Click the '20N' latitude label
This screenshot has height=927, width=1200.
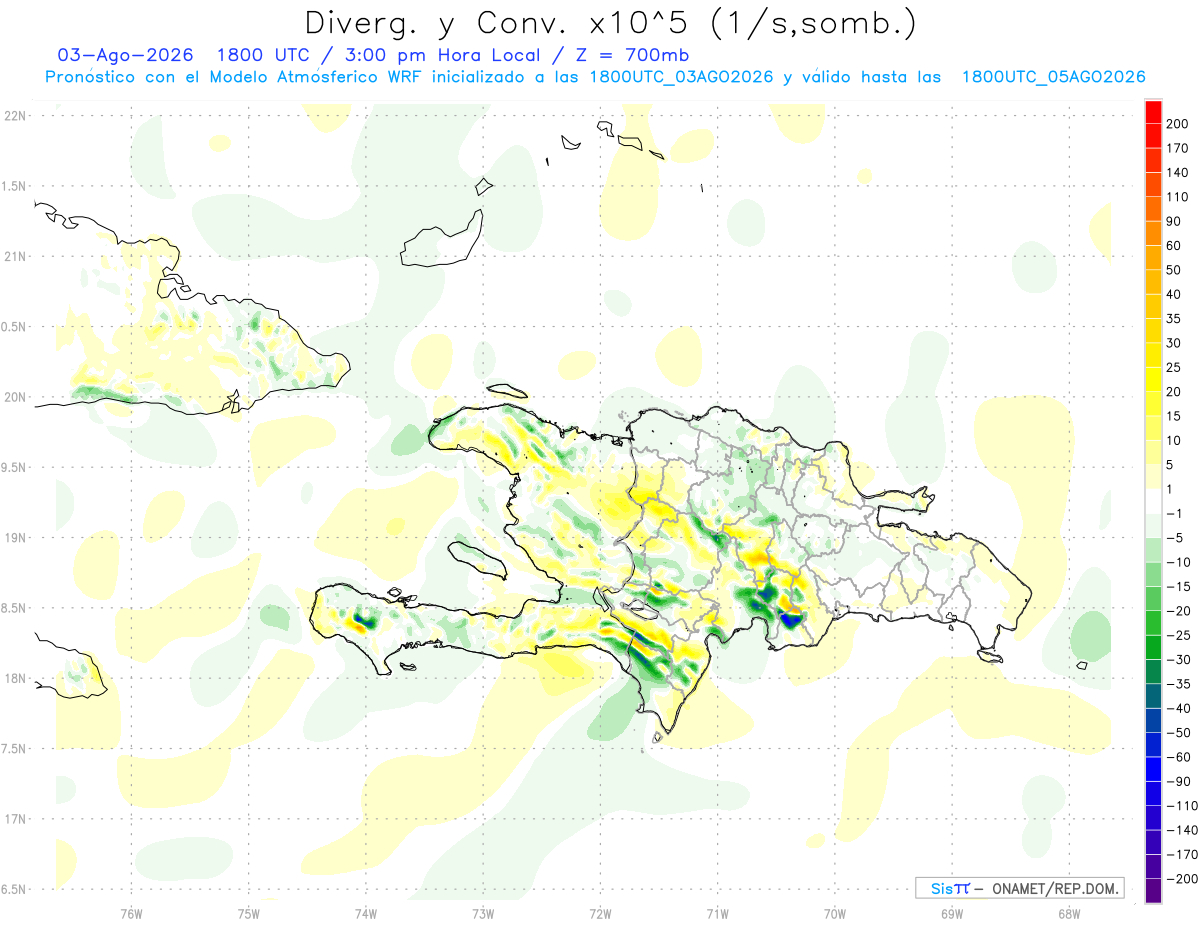(x=14, y=397)
